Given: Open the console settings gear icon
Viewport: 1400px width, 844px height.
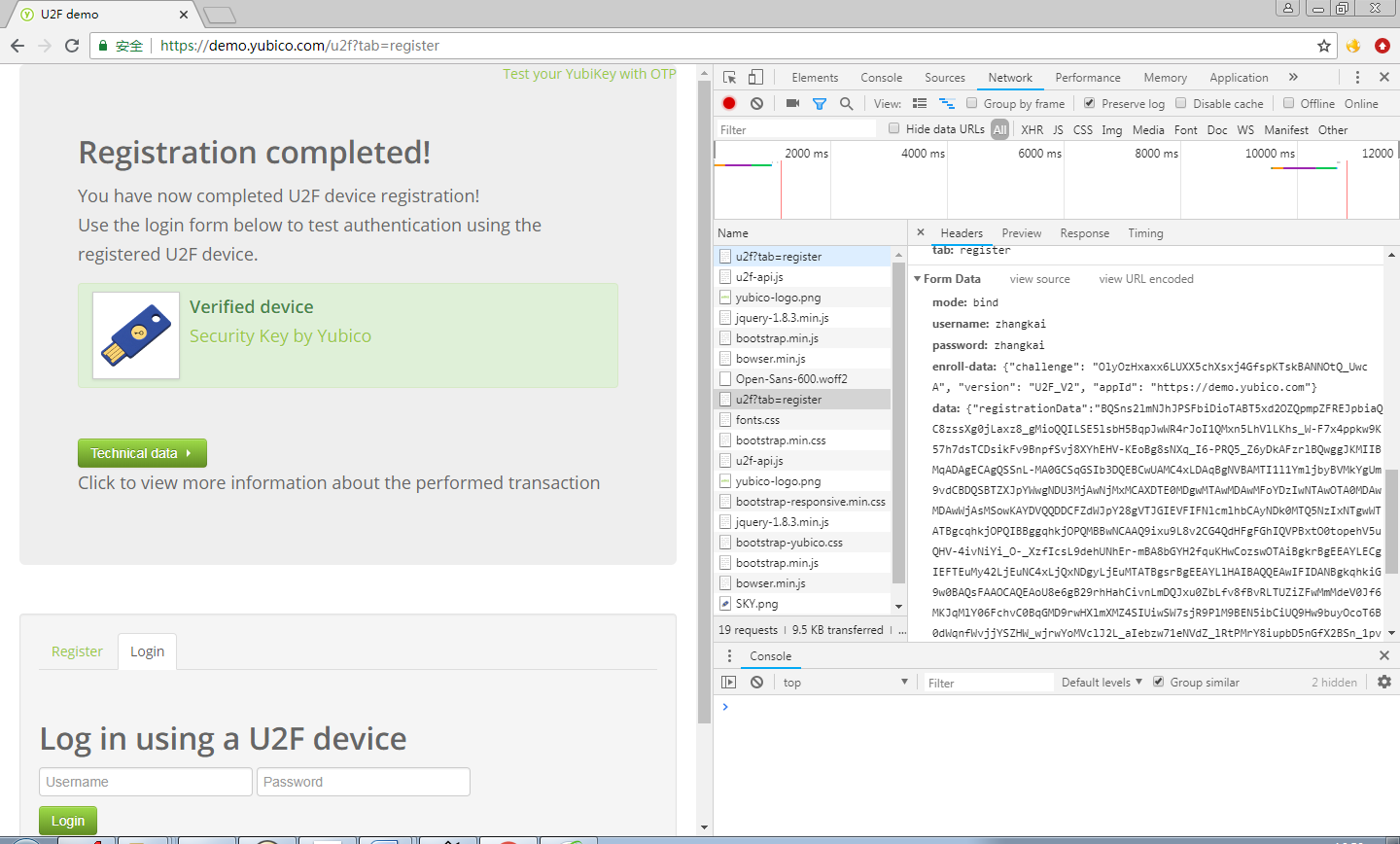Looking at the screenshot, I should pyautogui.click(x=1384, y=683).
